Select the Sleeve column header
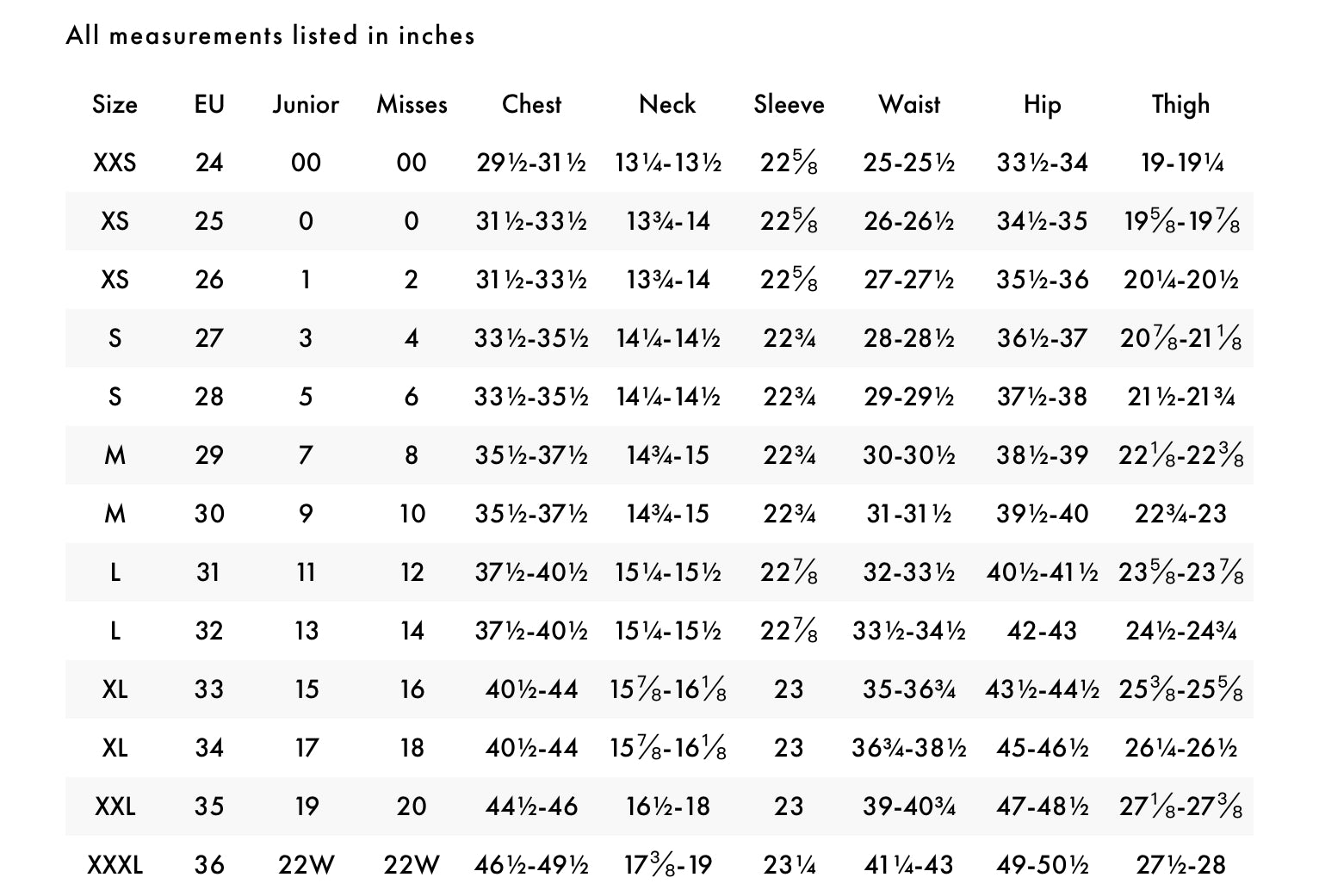Viewport: 1319px width, 896px height. point(789,104)
